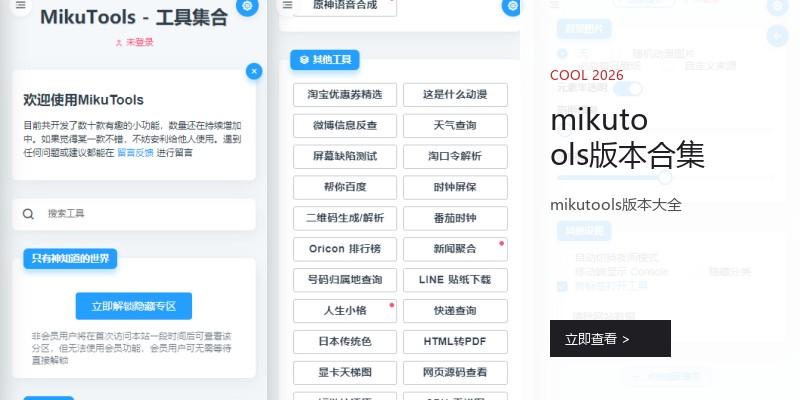Image resolution: width=800 pixels, height=400 pixels.
Task: Open the 快递查询 tool
Action: (x=455, y=311)
